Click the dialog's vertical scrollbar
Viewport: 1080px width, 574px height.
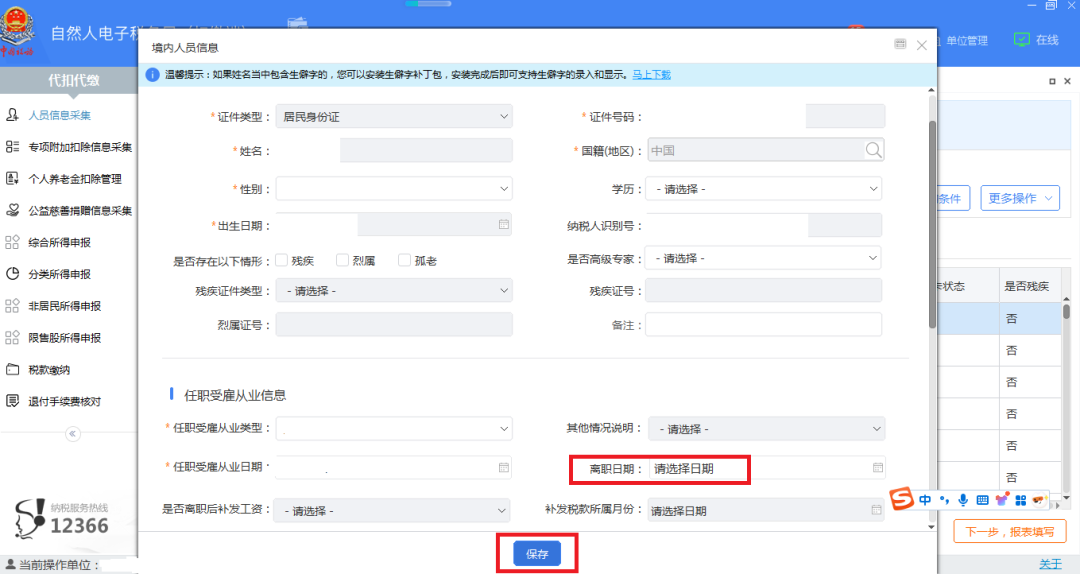932,220
